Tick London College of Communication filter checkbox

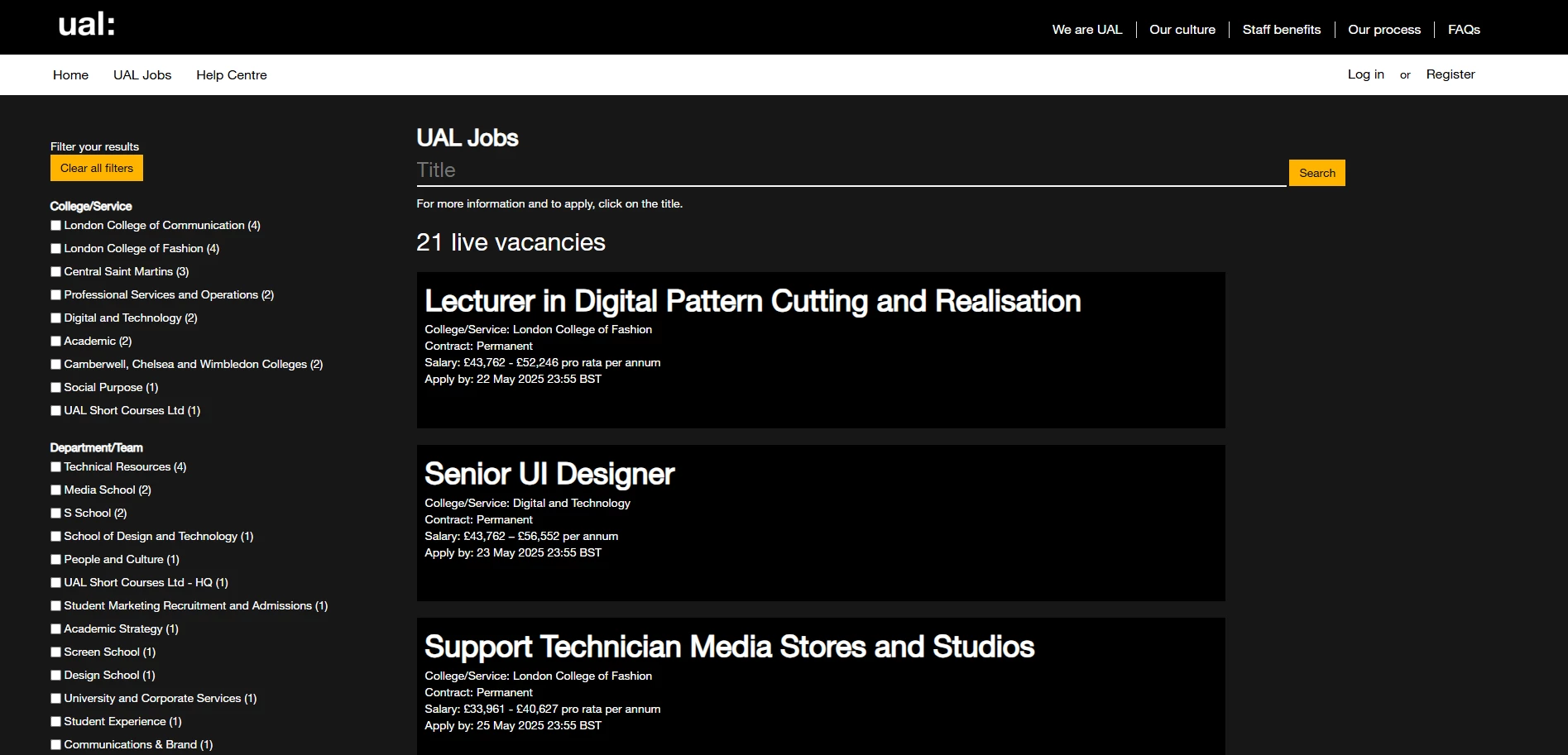[x=55, y=225]
